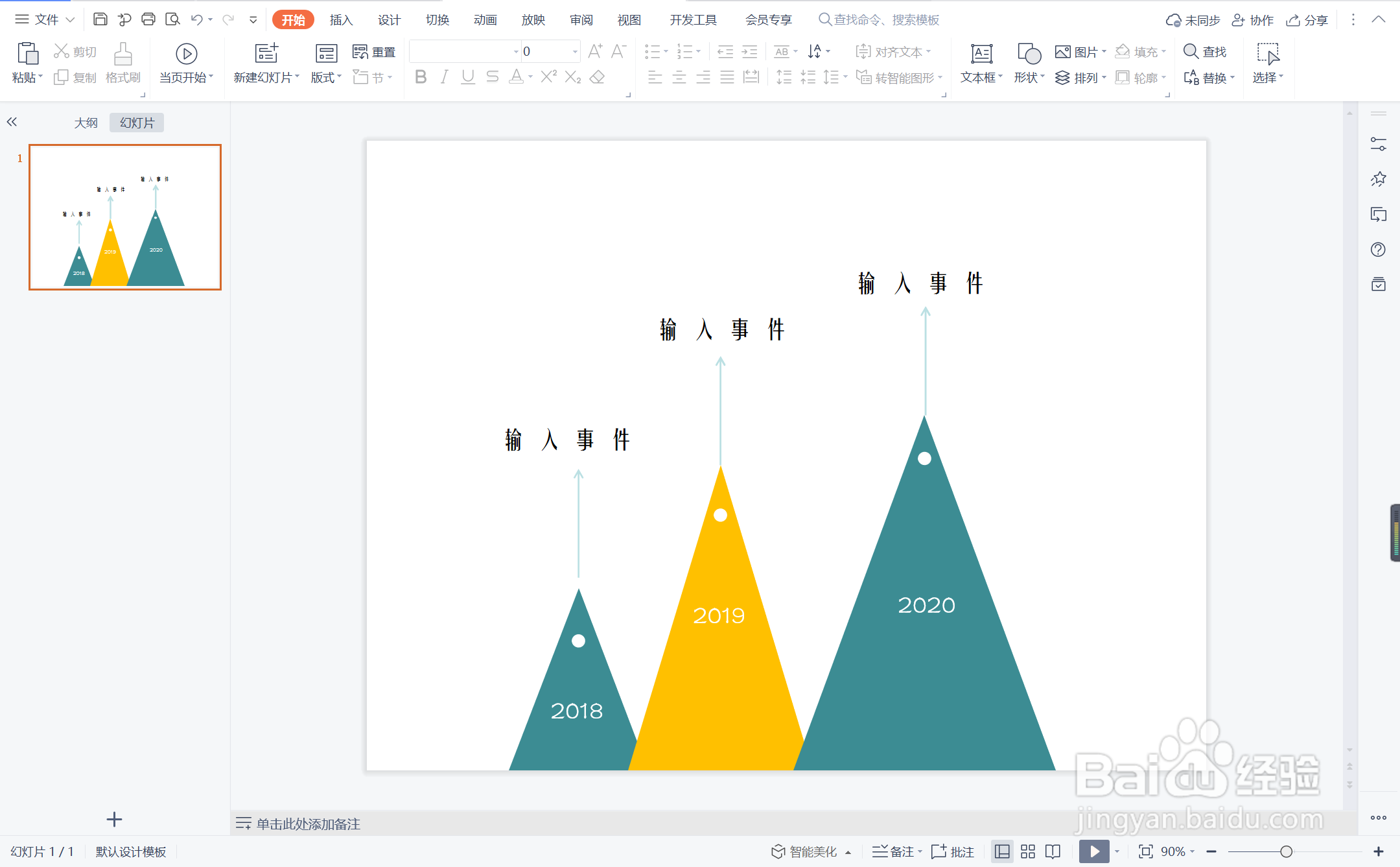
Task: Open the Animation (动画) tab
Action: (485, 20)
